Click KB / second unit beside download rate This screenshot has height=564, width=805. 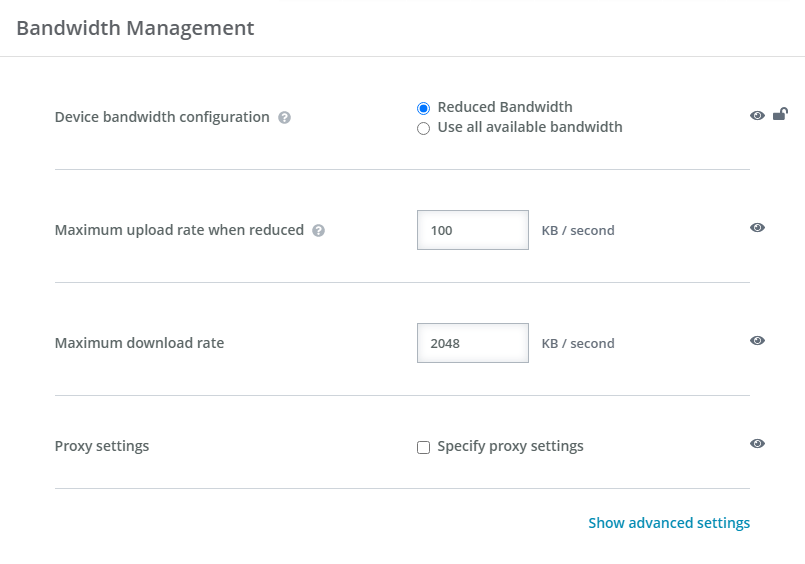(578, 343)
